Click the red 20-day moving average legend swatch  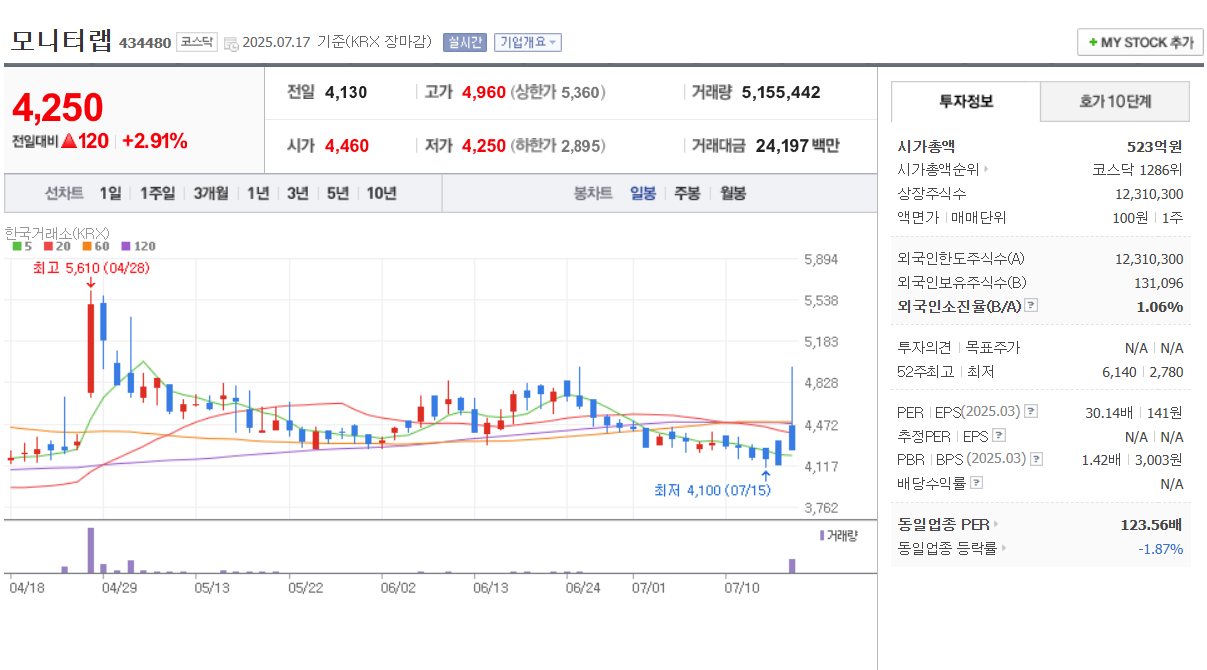point(49,246)
